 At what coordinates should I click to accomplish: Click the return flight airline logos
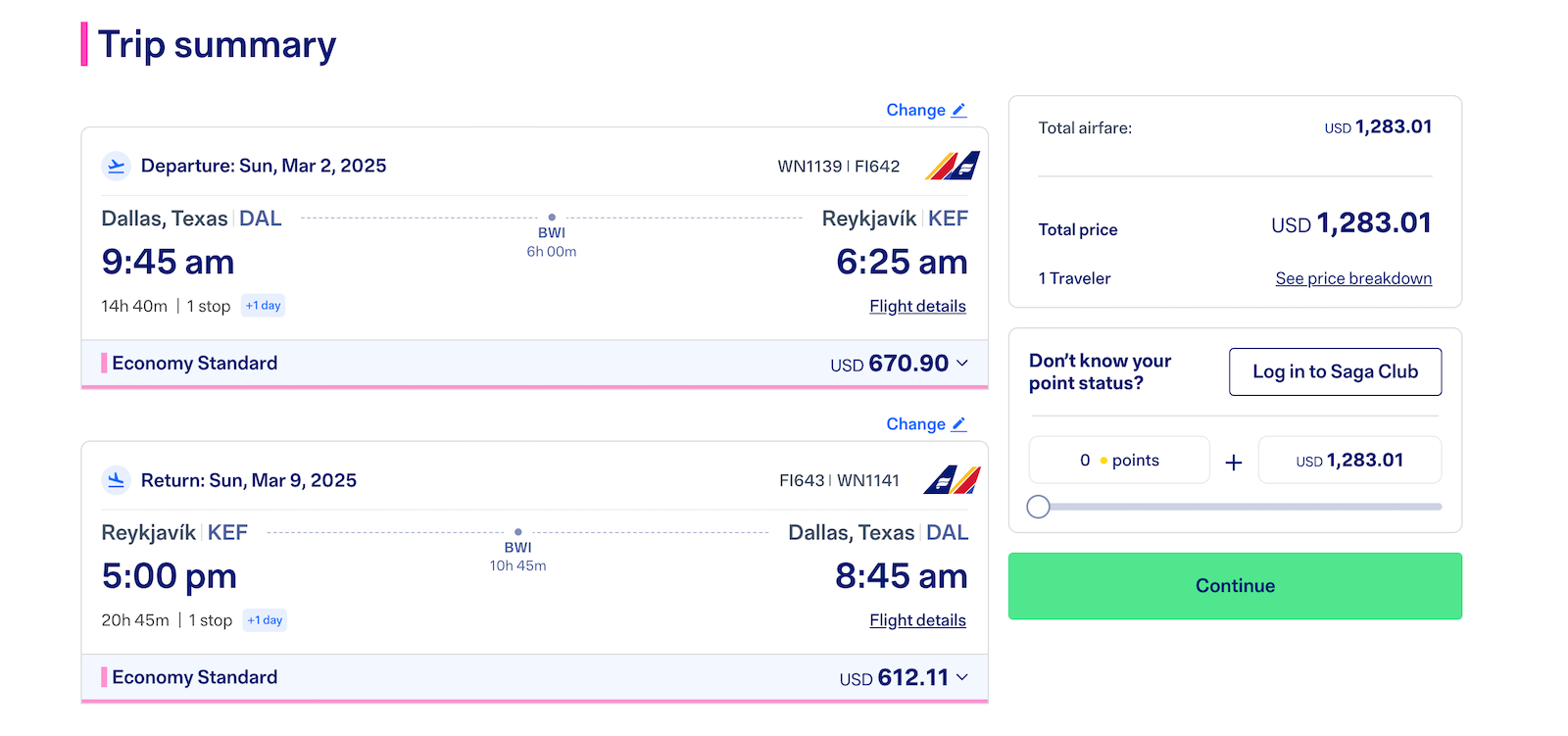pyautogui.click(x=952, y=480)
